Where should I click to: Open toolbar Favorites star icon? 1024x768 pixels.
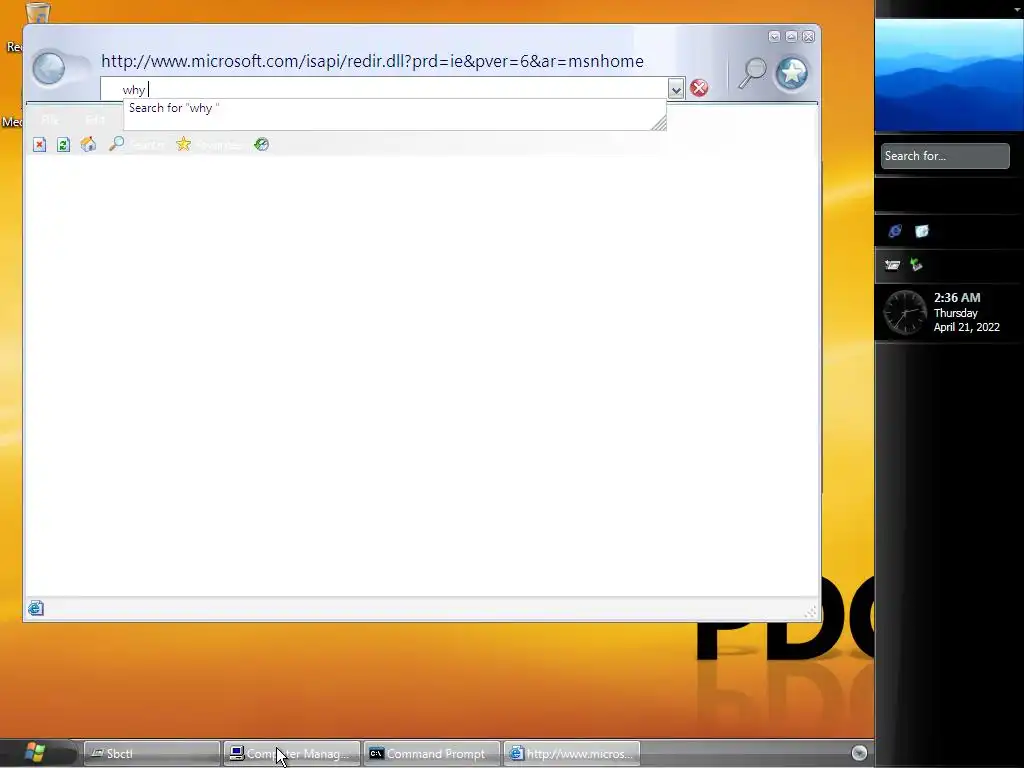click(184, 144)
